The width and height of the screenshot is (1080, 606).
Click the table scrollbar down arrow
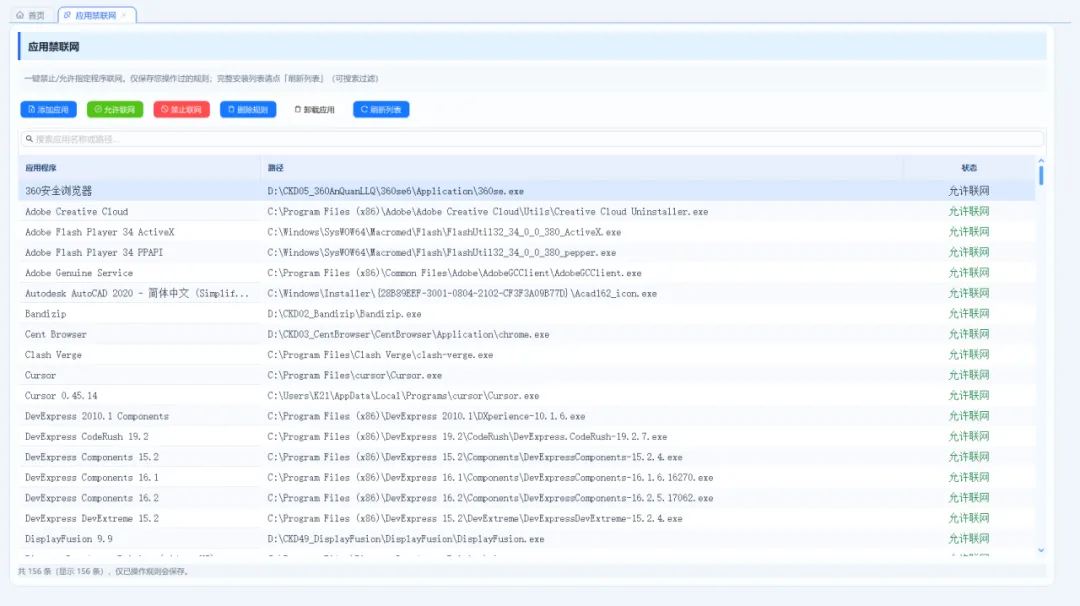[1041, 550]
